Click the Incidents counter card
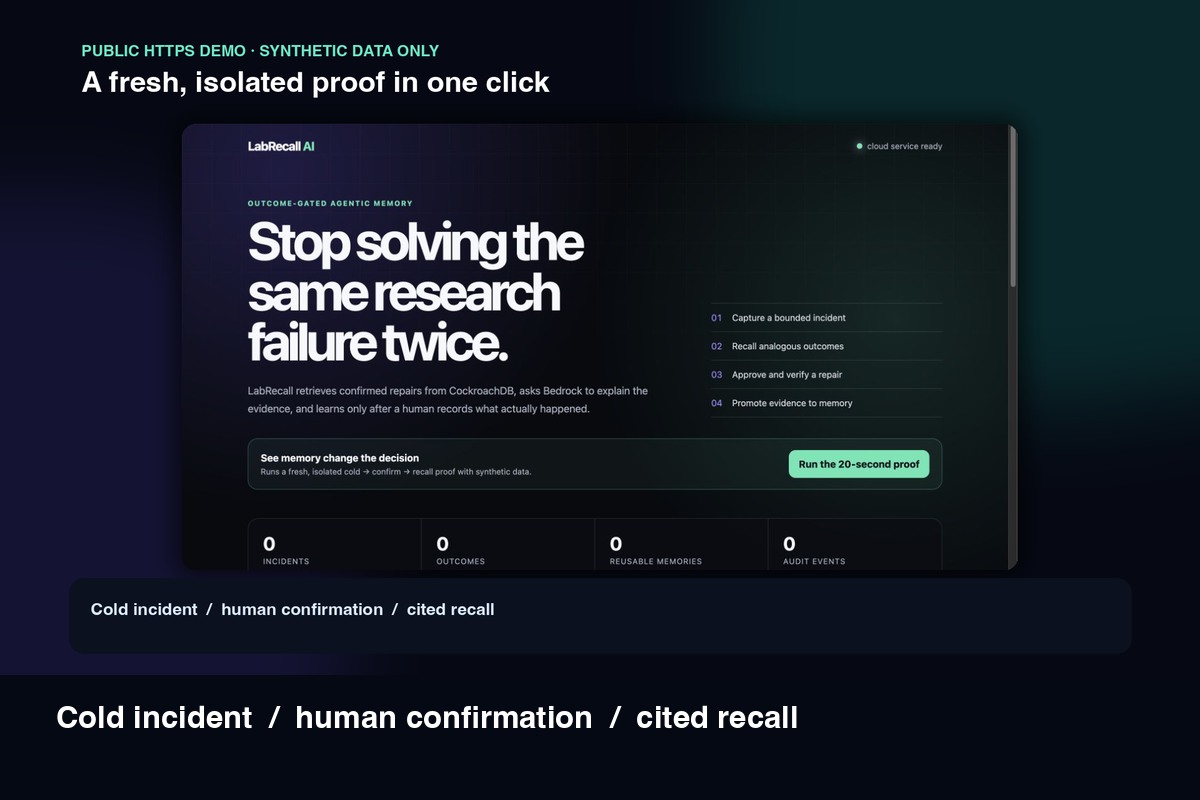This screenshot has width=1200, height=800. tap(334, 545)
